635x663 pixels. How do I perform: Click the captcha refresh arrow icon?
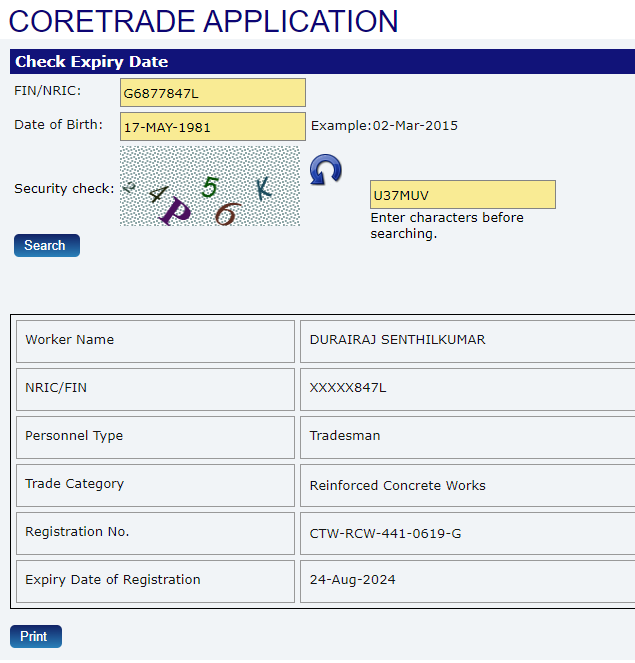coord(324,170)
